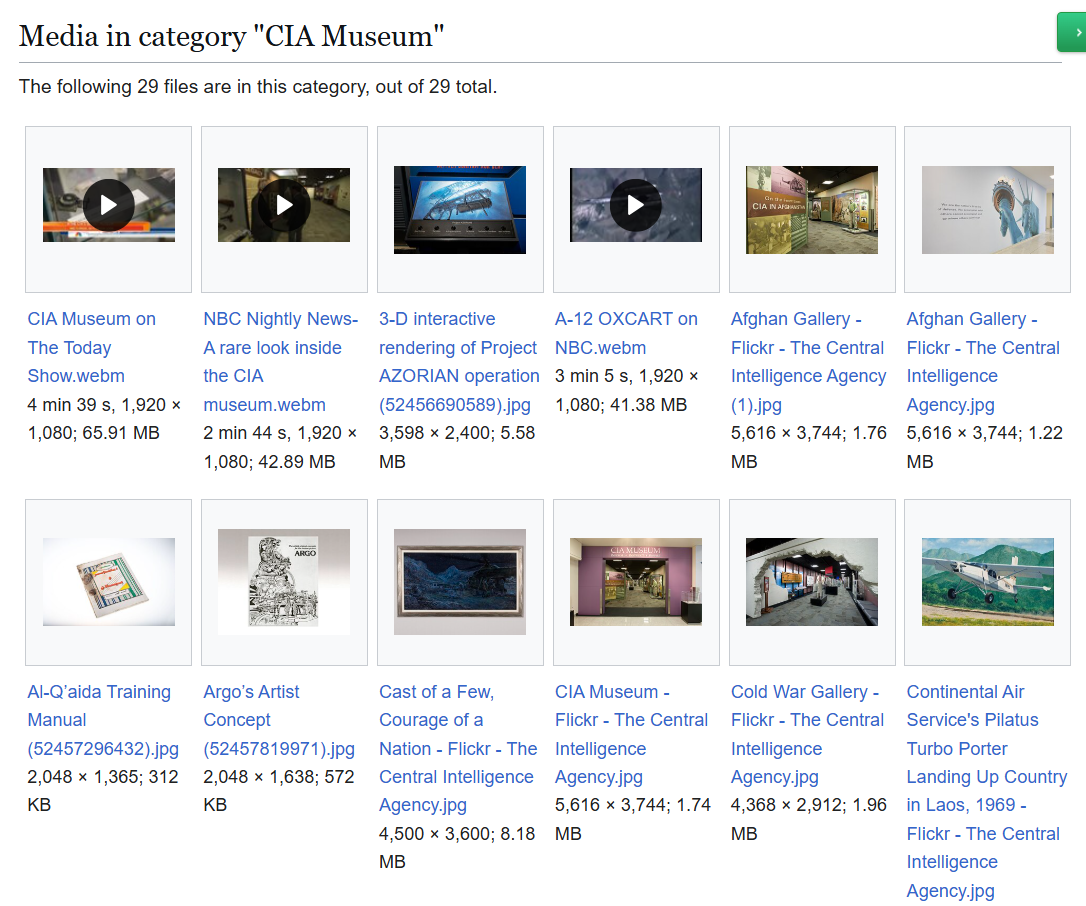The image size is (1086, 906).
Task: Open A-12 OXCART on NBC.webm link
Action: [x=626, y=333]
